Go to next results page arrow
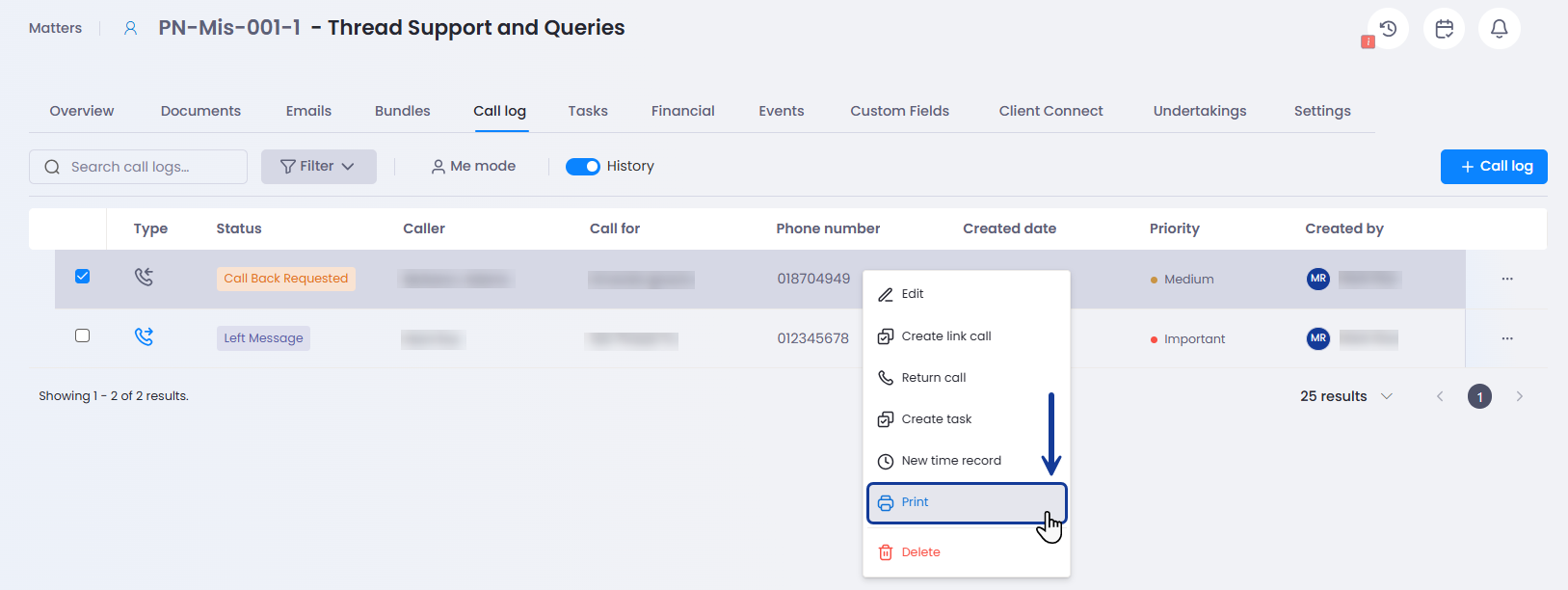Screen dimensions: 1568x590 [1519, 396]
